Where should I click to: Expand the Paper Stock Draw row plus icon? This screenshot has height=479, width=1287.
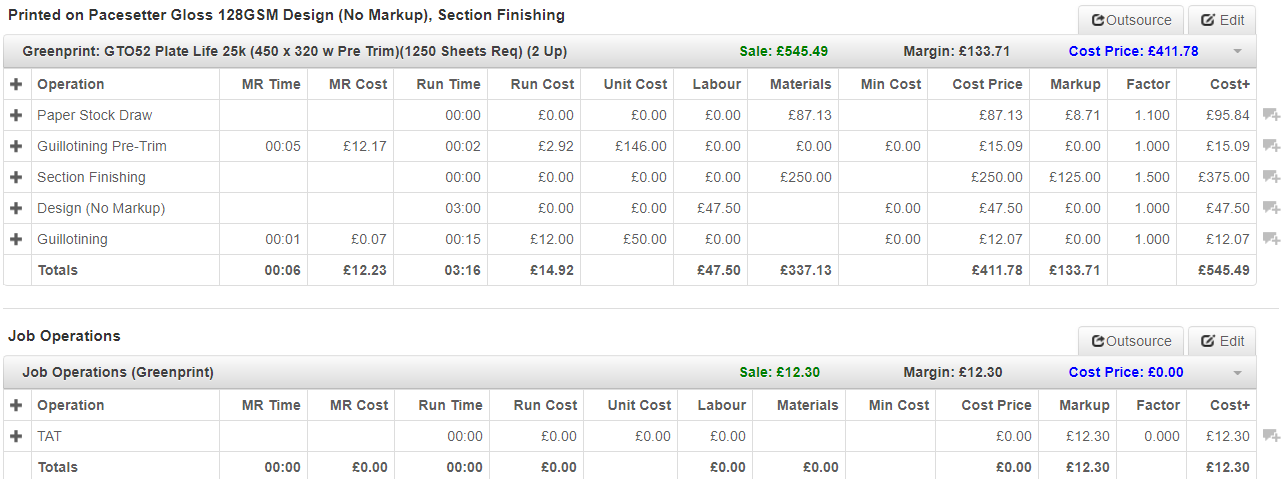16,115
